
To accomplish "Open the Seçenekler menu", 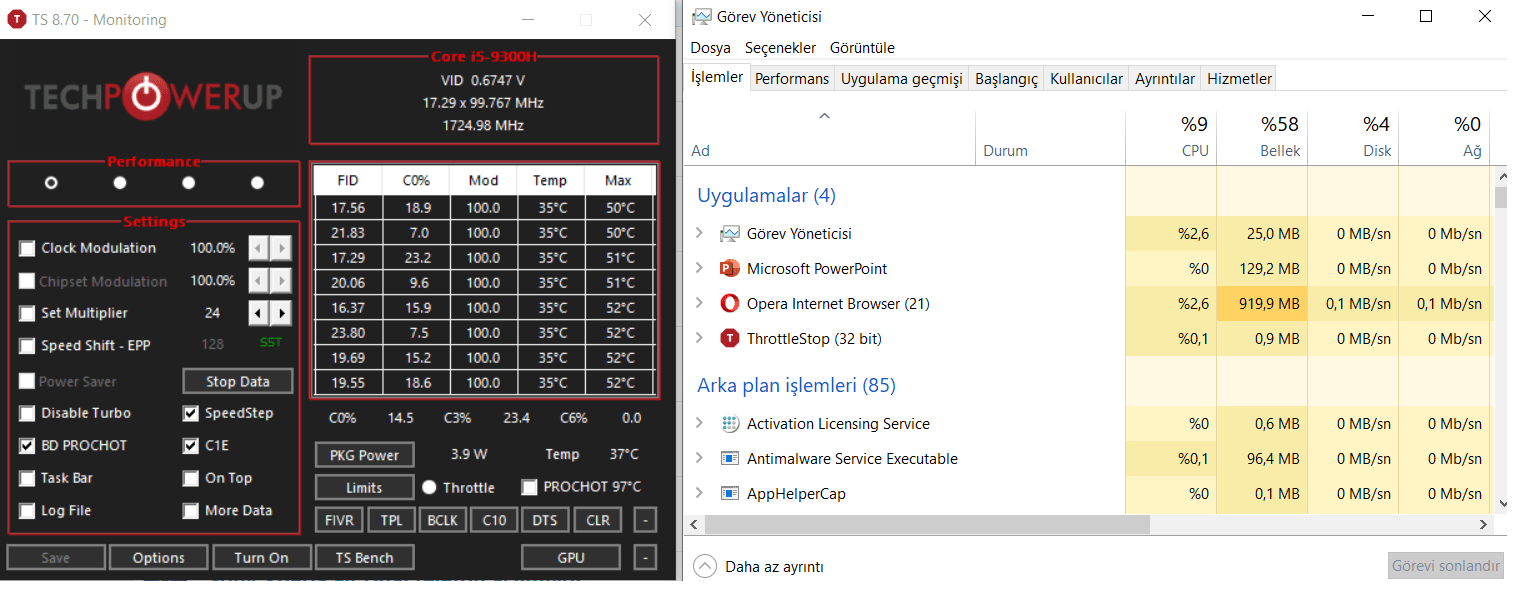I will [780, 48].
